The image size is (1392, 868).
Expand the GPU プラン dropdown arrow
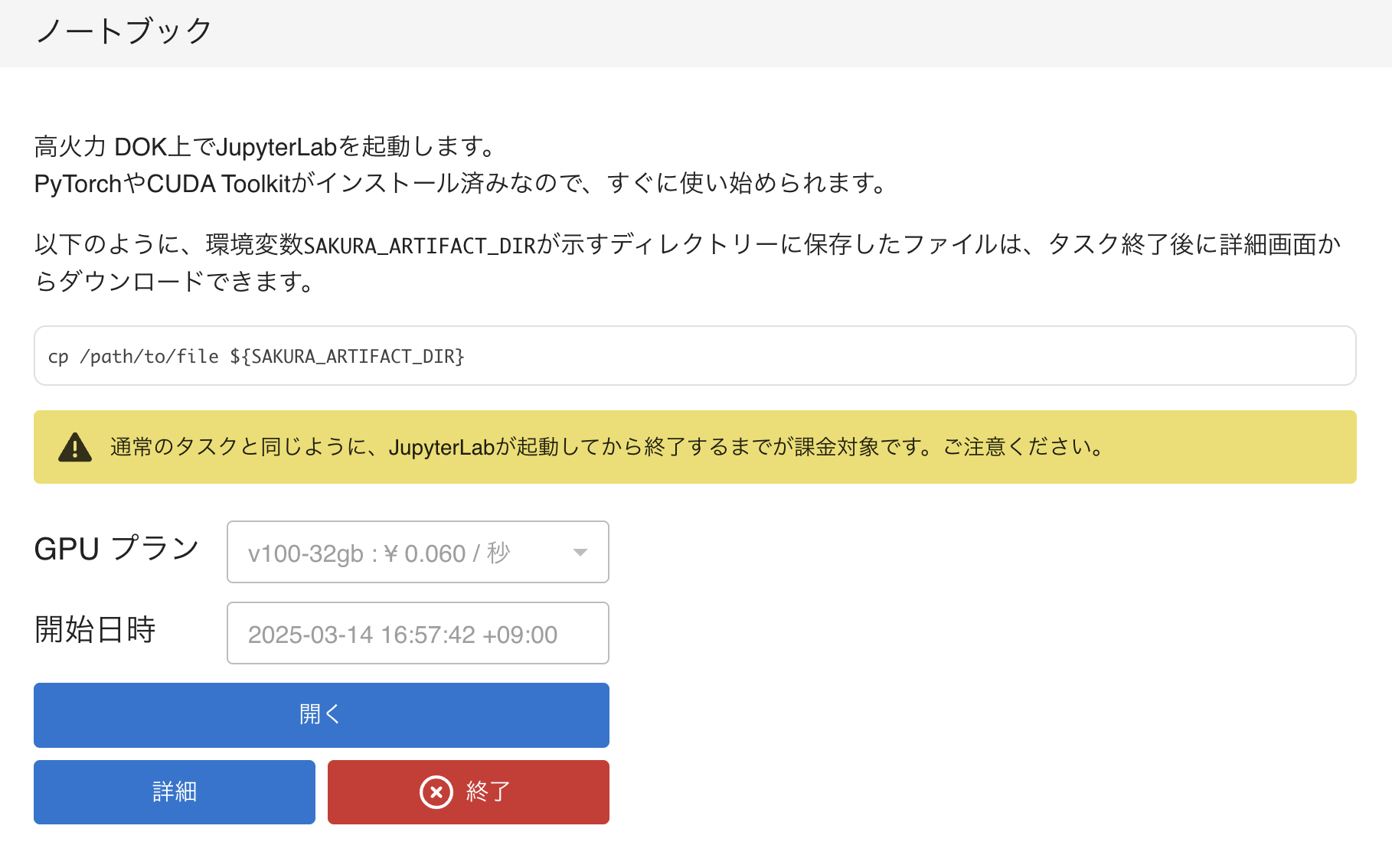(580, 553)
